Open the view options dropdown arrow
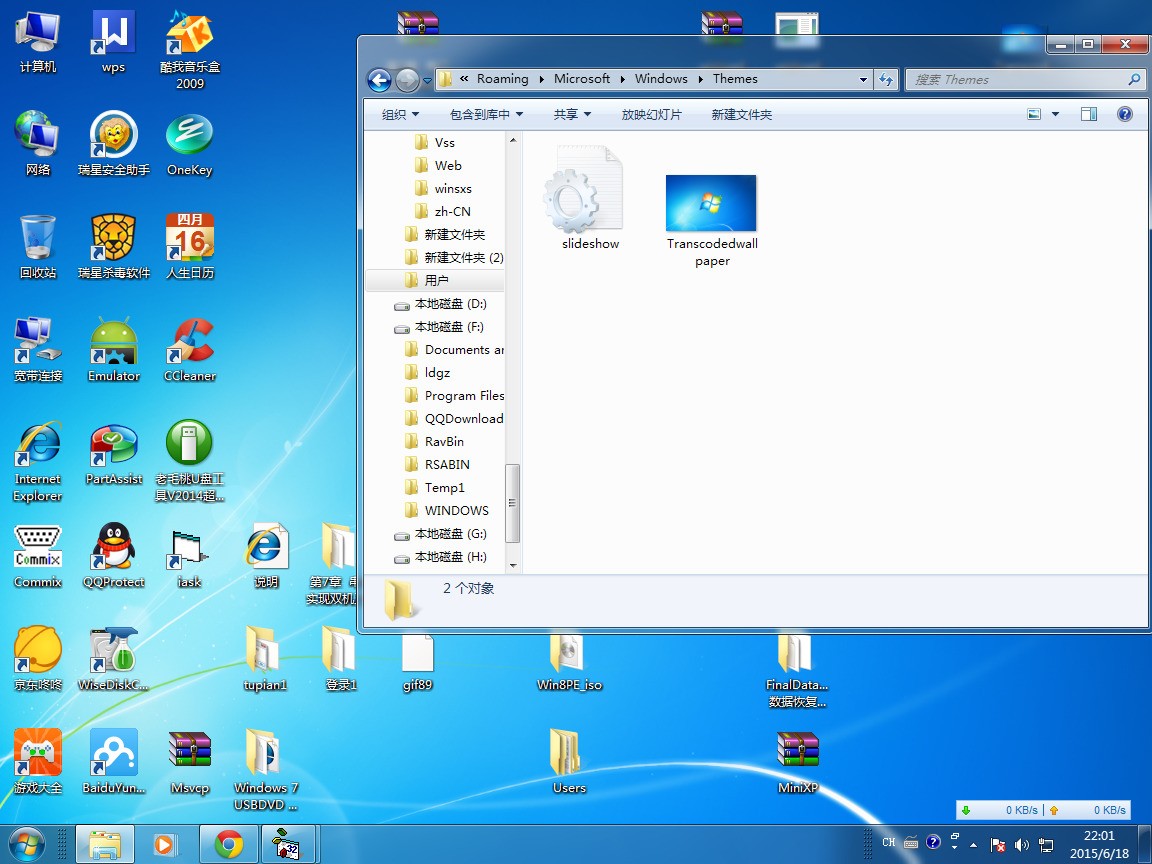The width and height of the screenshot is (1152, 864). pos(1056,114)
